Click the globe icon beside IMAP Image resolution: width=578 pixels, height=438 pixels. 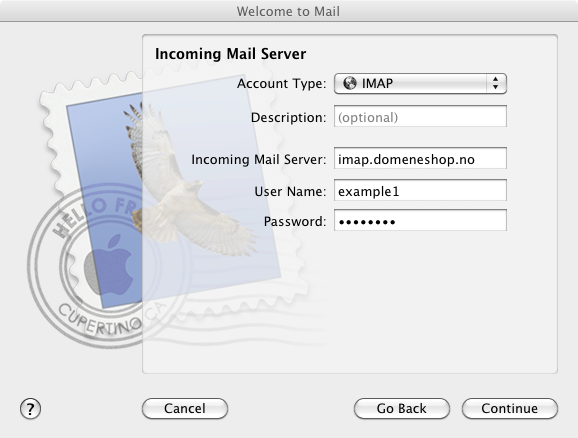[349, 83]
